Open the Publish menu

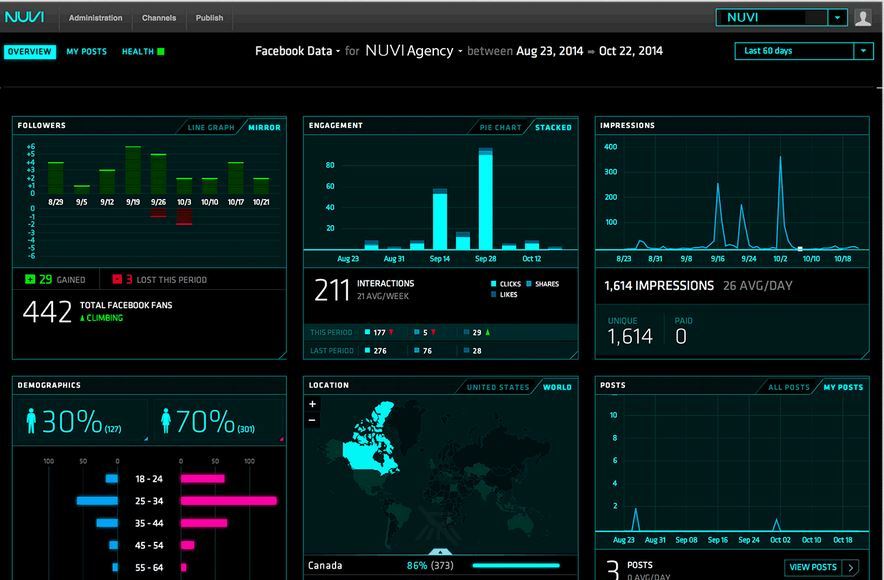(x=209, y=18)
